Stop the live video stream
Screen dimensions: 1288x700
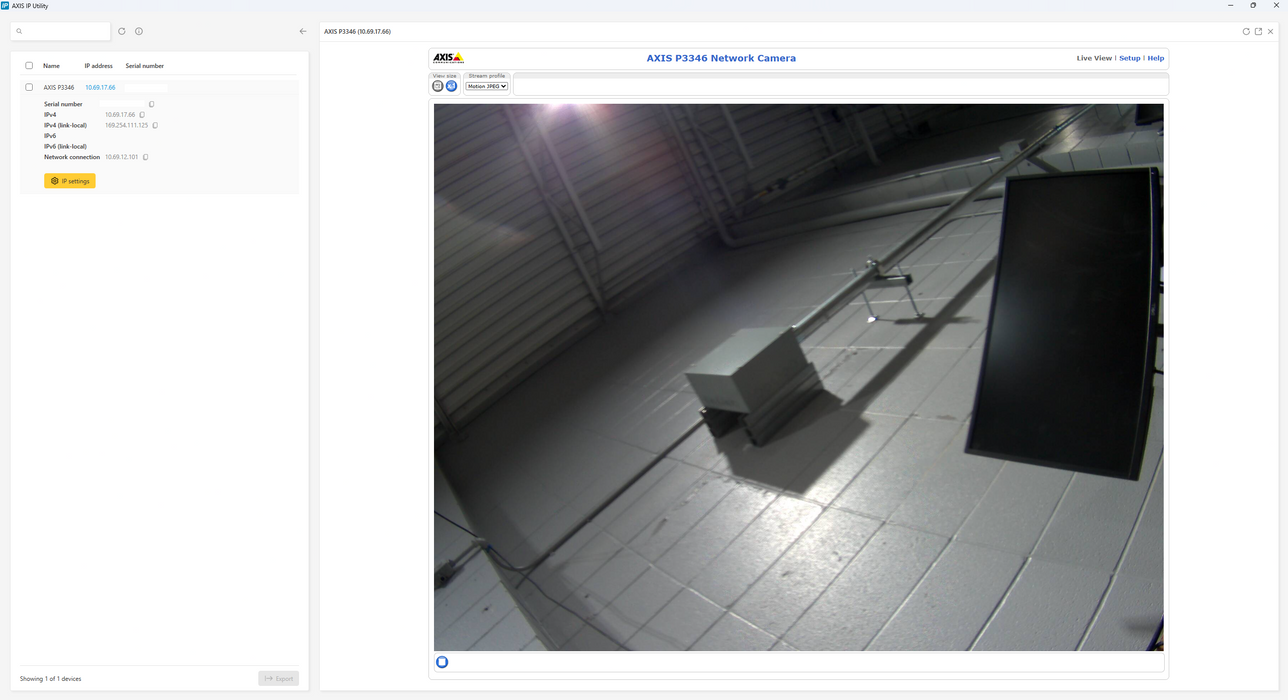[442, 662]
